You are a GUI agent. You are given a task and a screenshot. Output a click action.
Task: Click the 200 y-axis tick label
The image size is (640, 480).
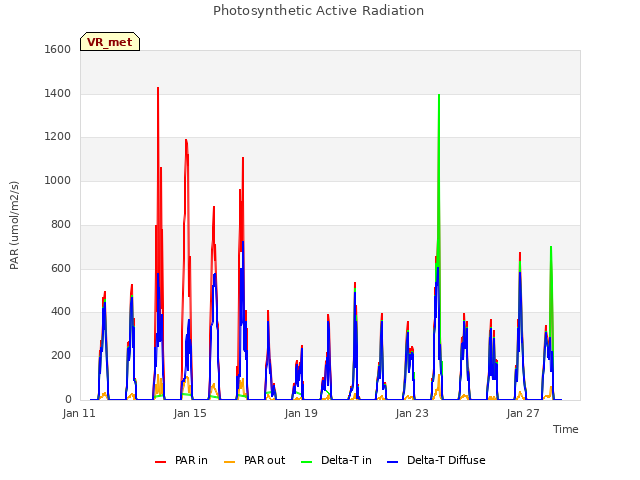point(61,356)
